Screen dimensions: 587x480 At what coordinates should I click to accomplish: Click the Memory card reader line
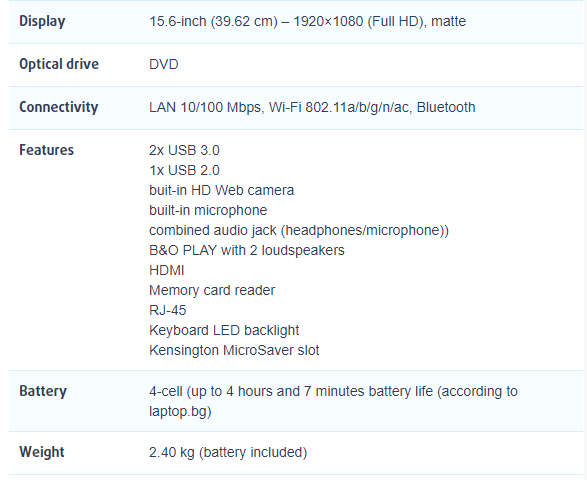tap(212, 290)
